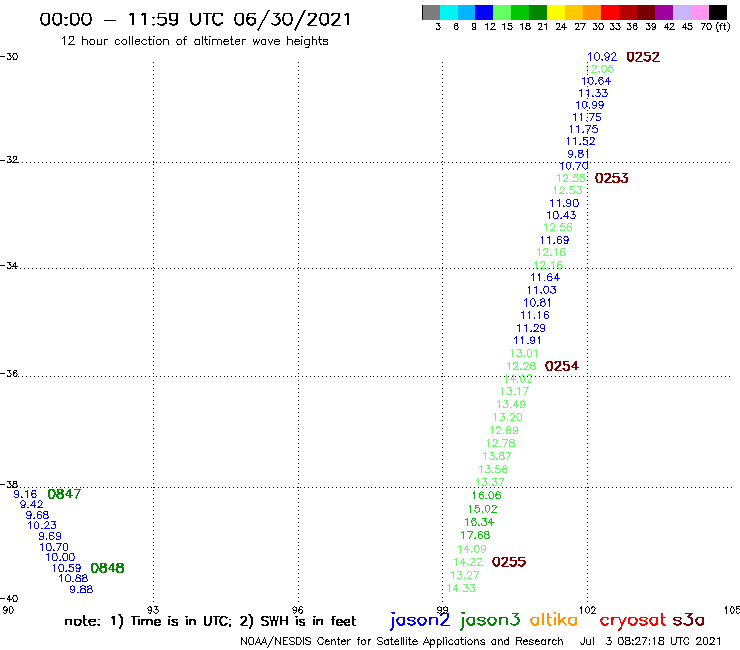This screenshot has width=740, height=650.
Task: Click the 17.68 wave height reading
Action: click(475, 535)
